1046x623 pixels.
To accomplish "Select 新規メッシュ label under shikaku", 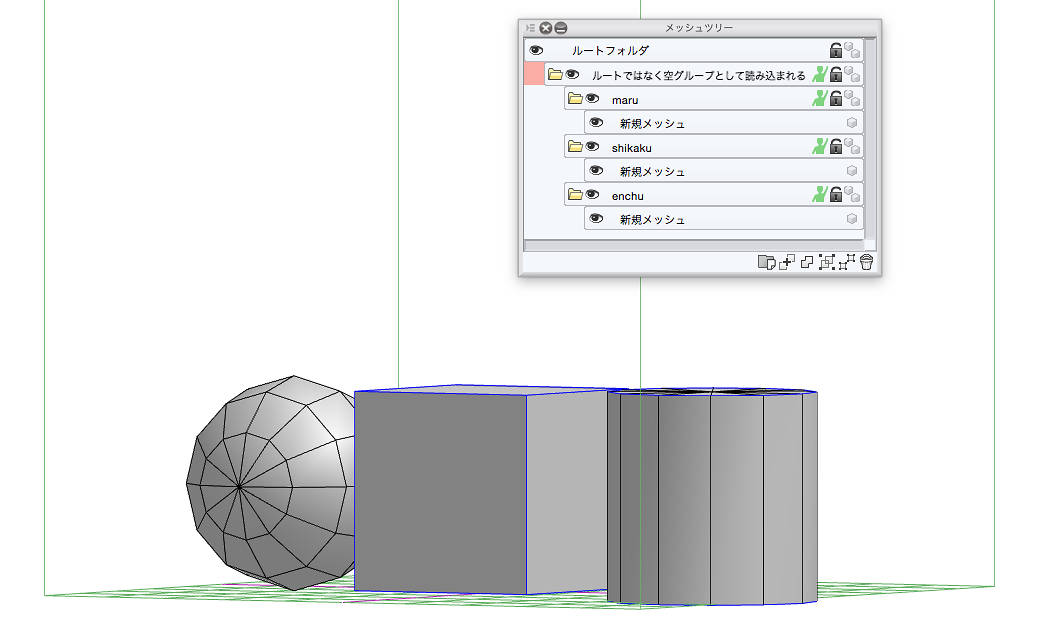I will tap(652, 171).
